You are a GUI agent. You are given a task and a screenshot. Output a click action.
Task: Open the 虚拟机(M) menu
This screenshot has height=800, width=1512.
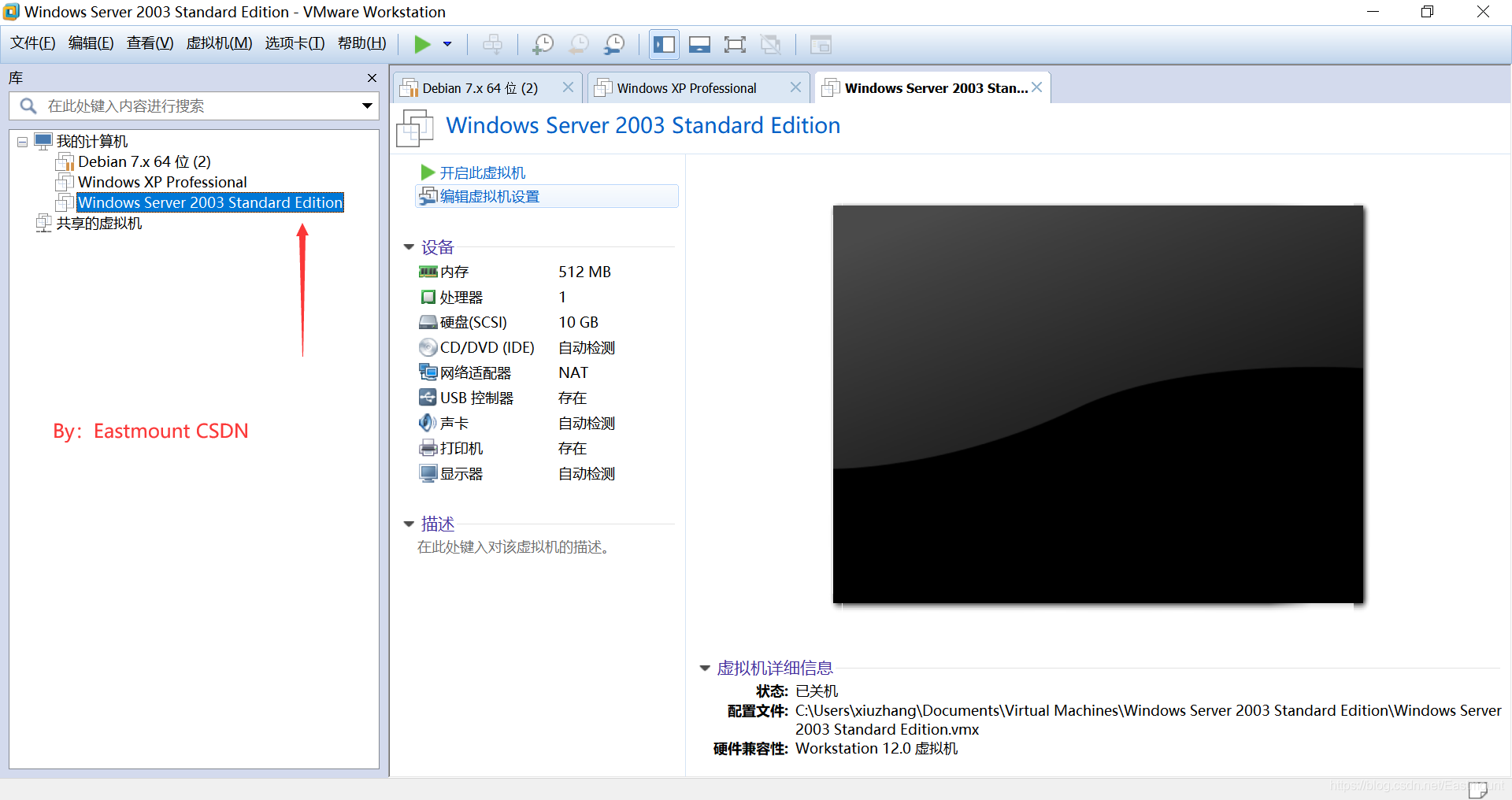pyautogui.click(x=219, y=43)
